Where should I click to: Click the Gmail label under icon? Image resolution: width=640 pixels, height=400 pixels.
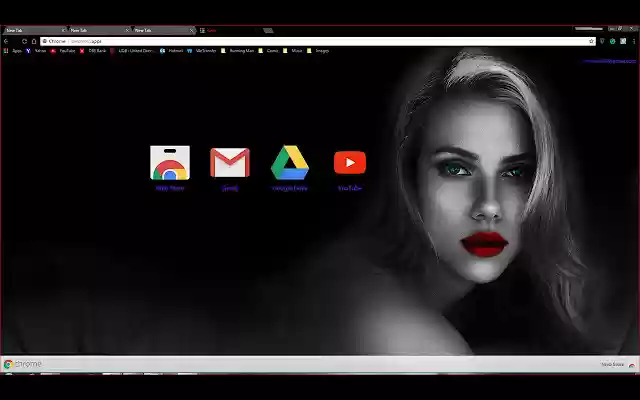[230, 188]
